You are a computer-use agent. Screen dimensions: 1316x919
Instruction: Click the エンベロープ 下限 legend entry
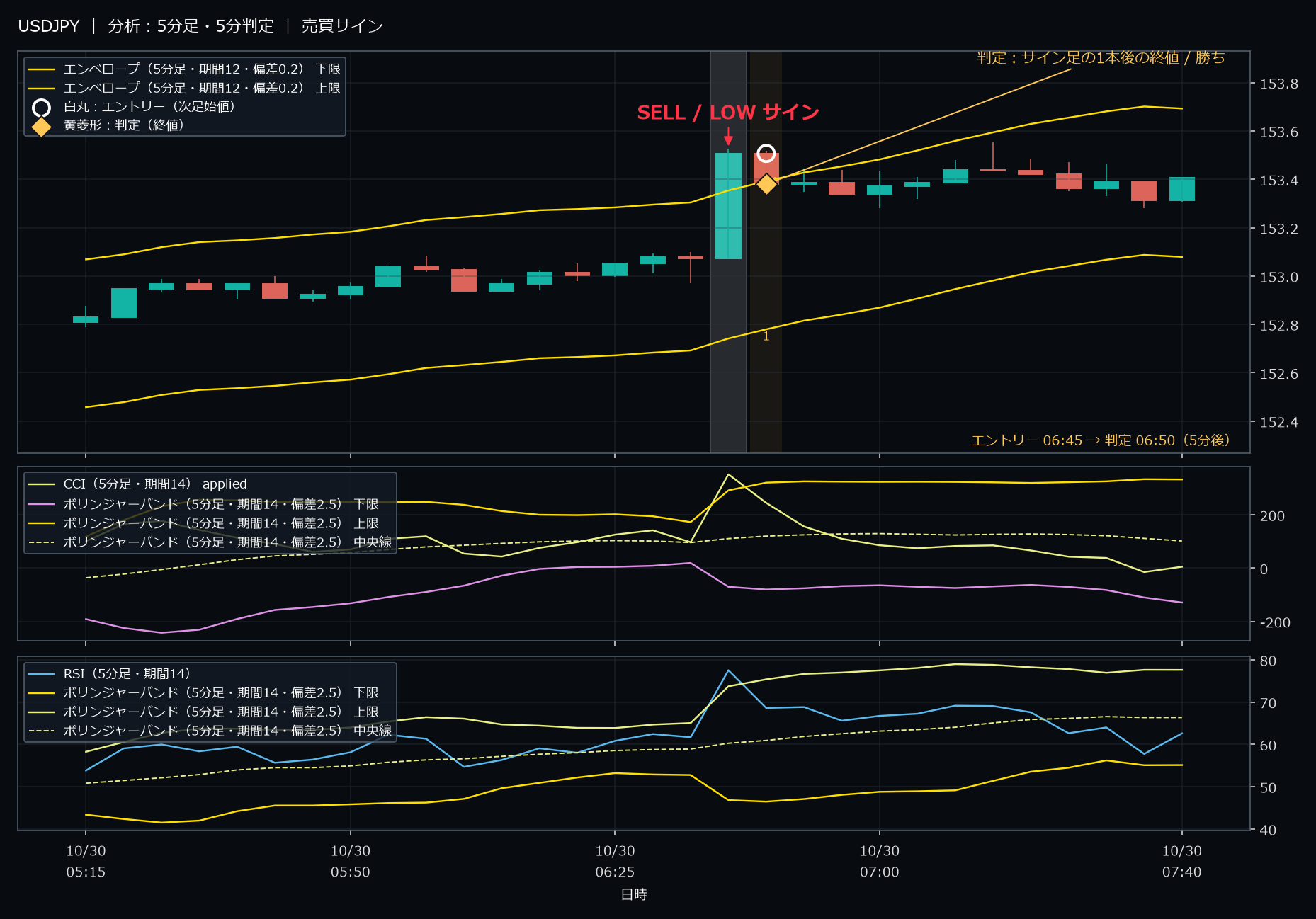click(184, 69)
